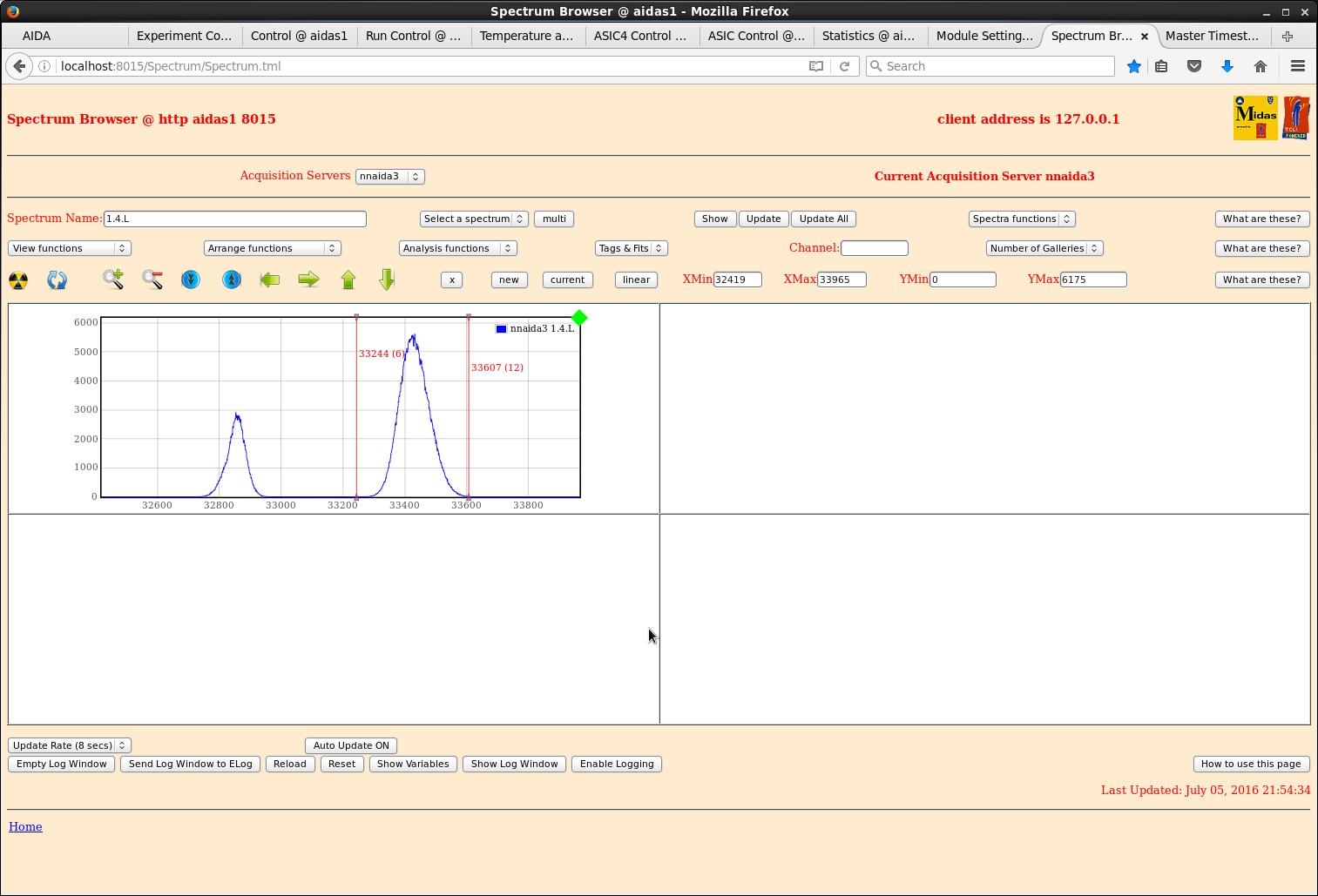The width and height of the screenshot is (1318, 896).
Task: Click the green down arrow icon
Action: [388, 280]
